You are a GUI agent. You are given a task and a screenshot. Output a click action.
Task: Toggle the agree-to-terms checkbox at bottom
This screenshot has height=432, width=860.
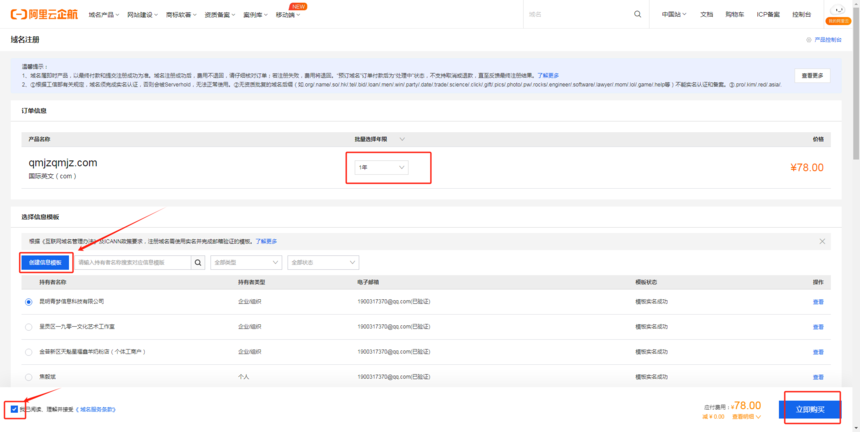click(x=14, y=409)
